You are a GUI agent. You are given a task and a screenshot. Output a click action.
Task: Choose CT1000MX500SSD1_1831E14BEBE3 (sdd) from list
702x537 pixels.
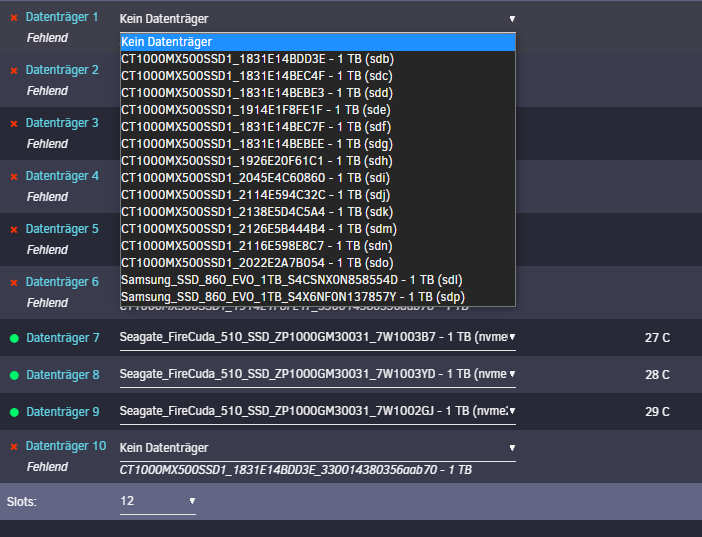tap(318, 93)
